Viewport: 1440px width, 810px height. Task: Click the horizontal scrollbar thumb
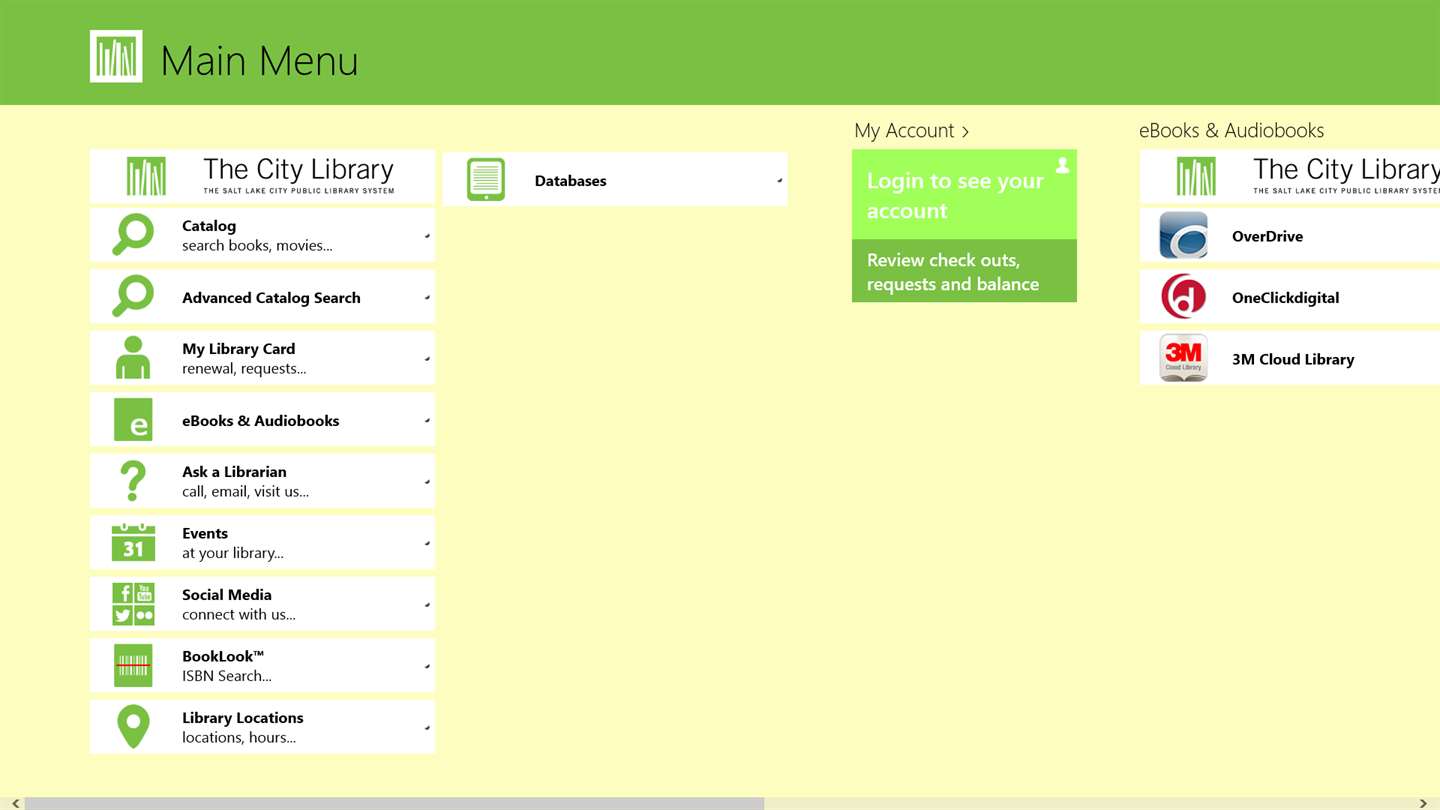point(394,803)
